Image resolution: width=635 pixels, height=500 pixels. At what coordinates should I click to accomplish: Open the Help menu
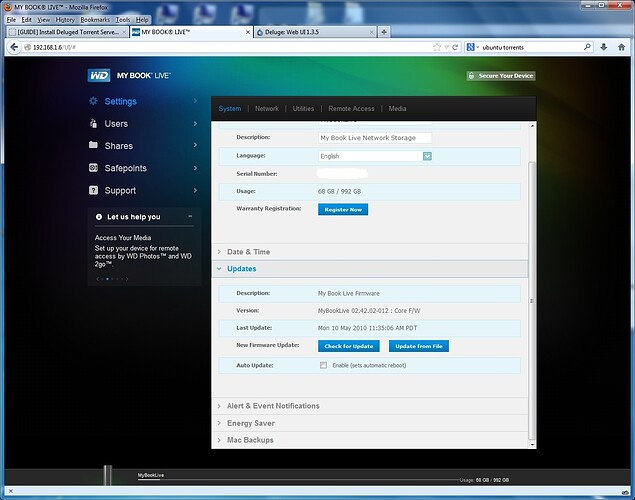pos(142,20)
